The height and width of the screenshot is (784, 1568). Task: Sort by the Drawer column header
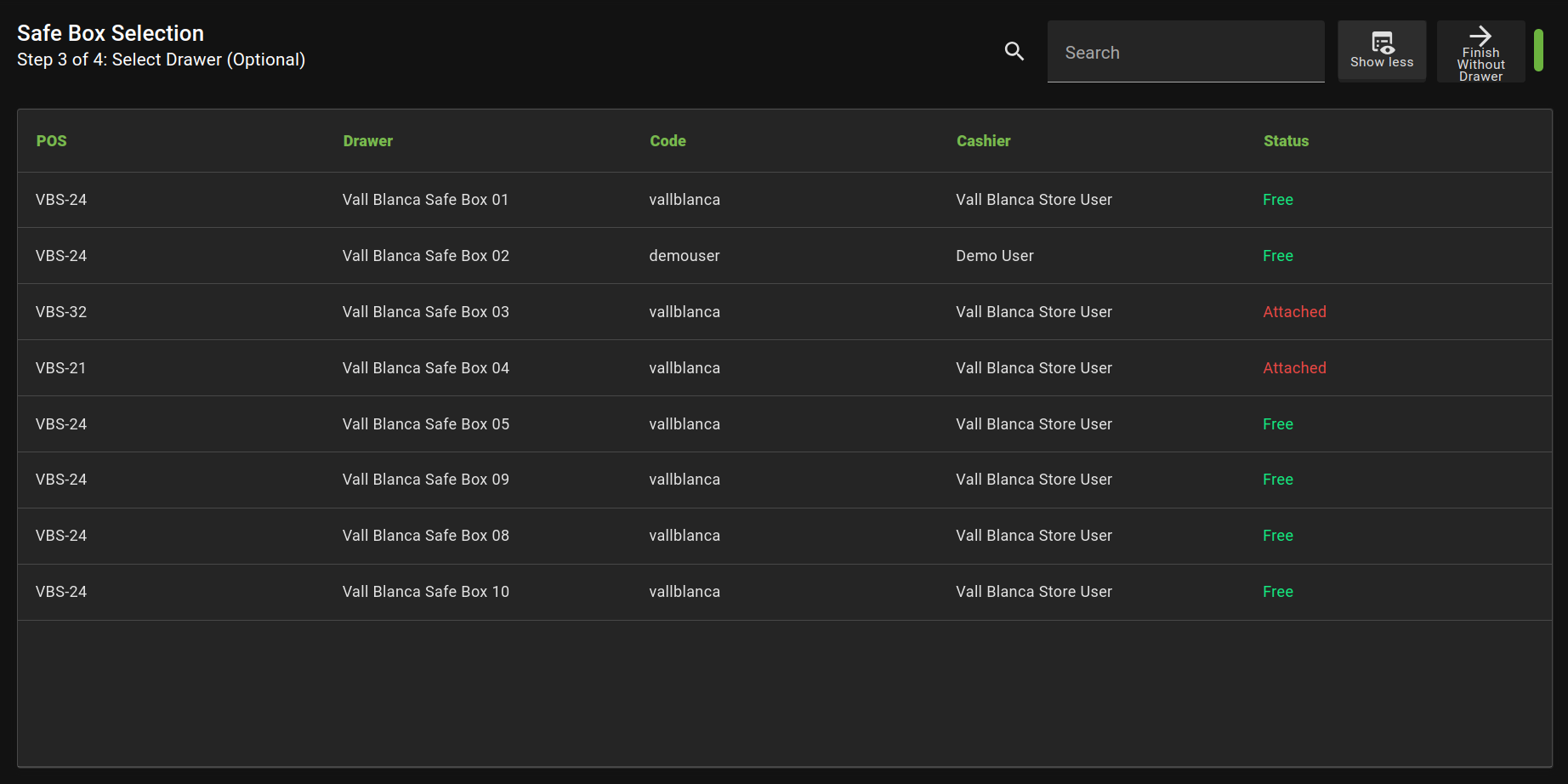pos(367,141)
